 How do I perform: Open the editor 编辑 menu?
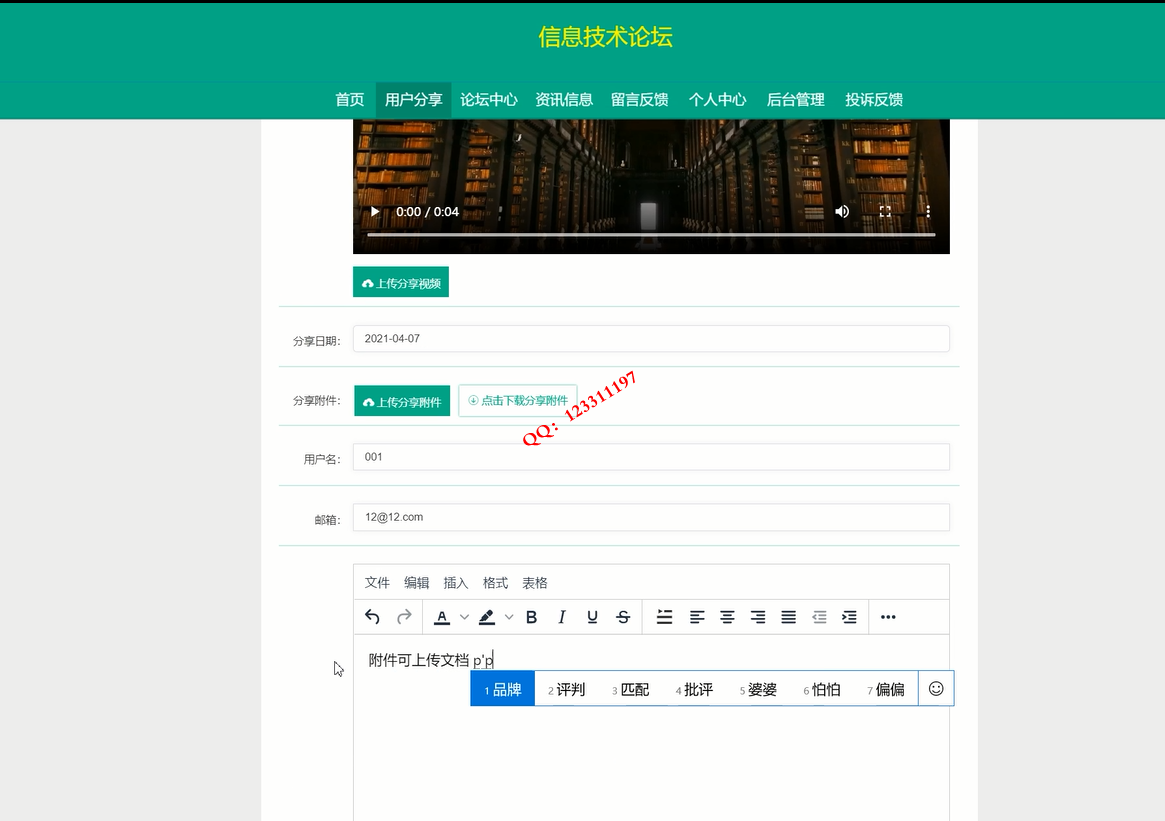click(417, 583)
